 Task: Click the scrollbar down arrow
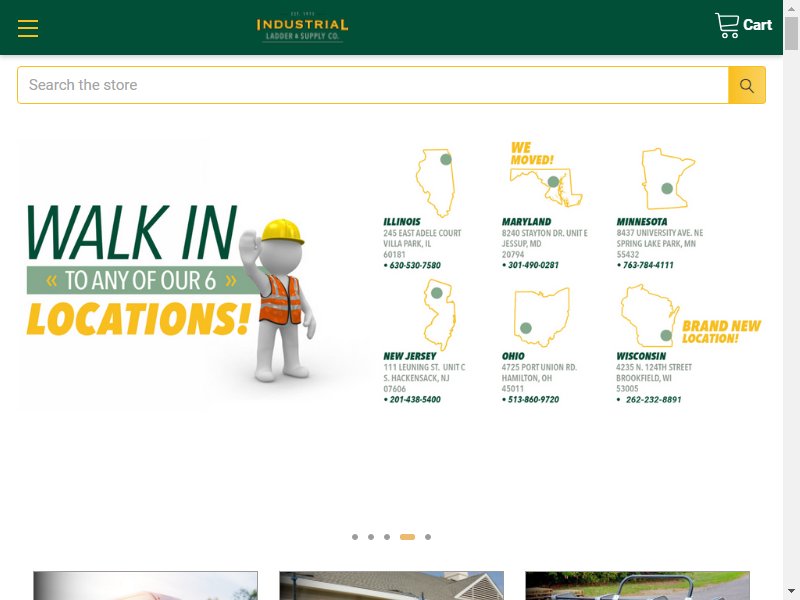[x=791, y=591]
